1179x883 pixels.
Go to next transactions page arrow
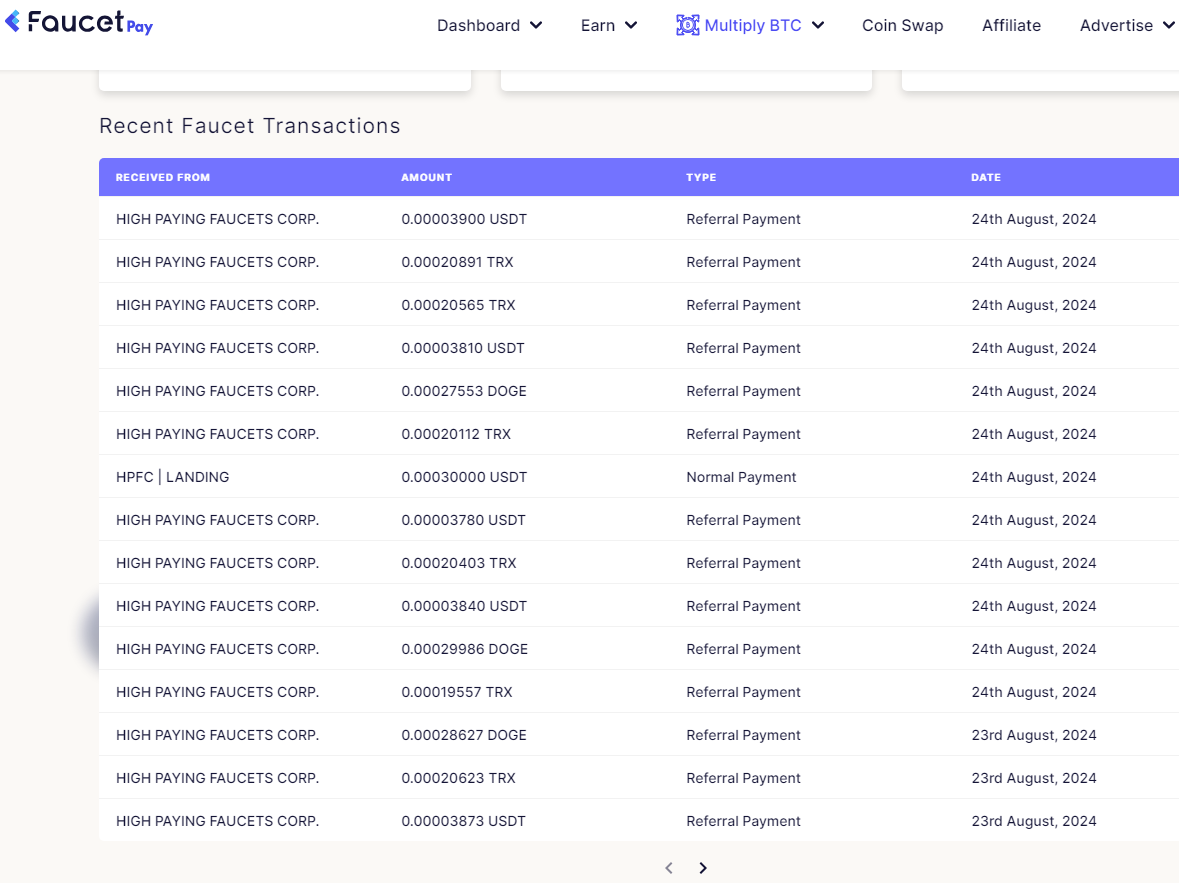click(x=703, y=868)
